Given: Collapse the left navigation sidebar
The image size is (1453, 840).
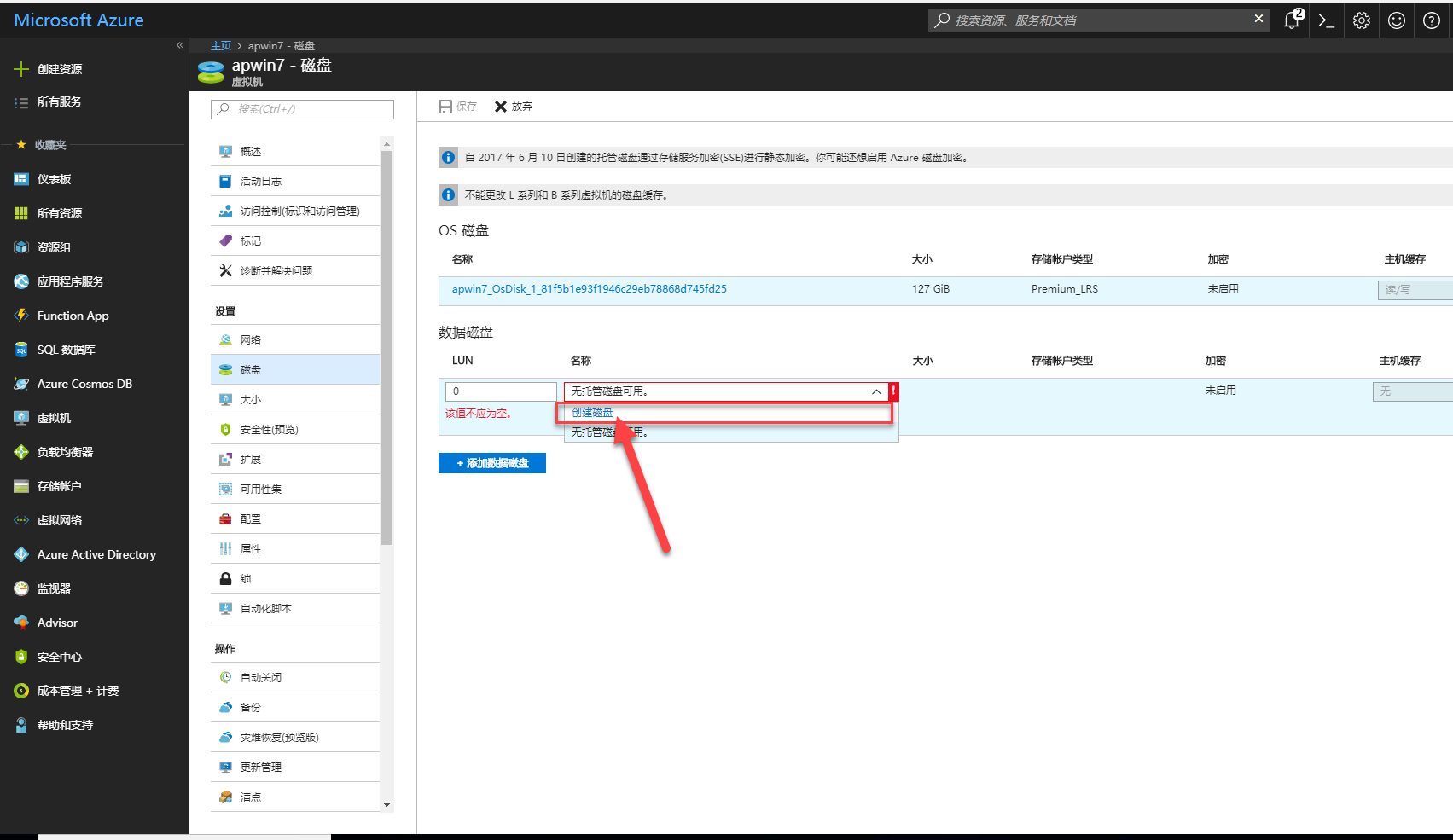Looking at the screenshot, I should point(180,45).
